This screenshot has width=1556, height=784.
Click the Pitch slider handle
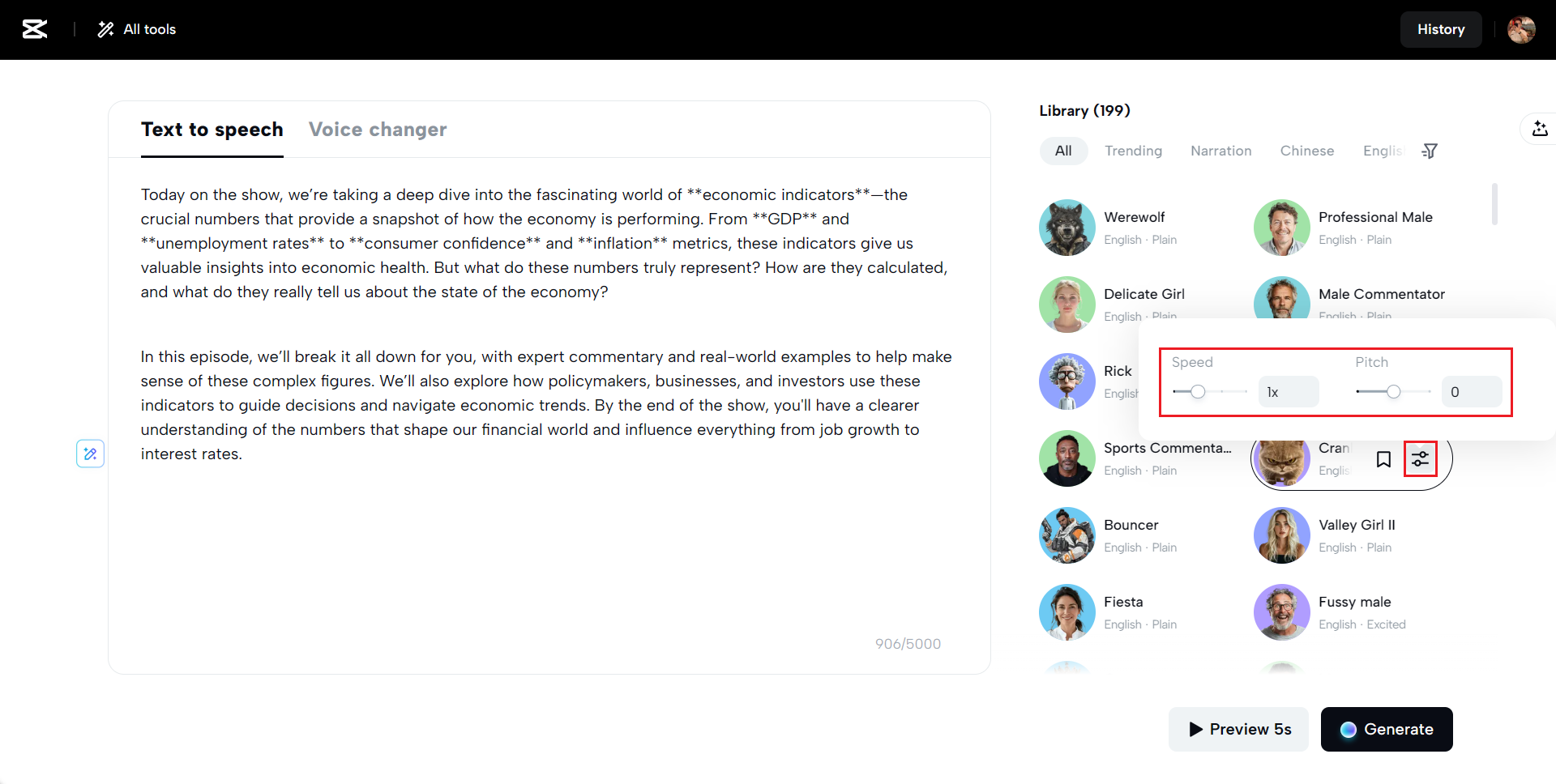[x=1393, y=392]
